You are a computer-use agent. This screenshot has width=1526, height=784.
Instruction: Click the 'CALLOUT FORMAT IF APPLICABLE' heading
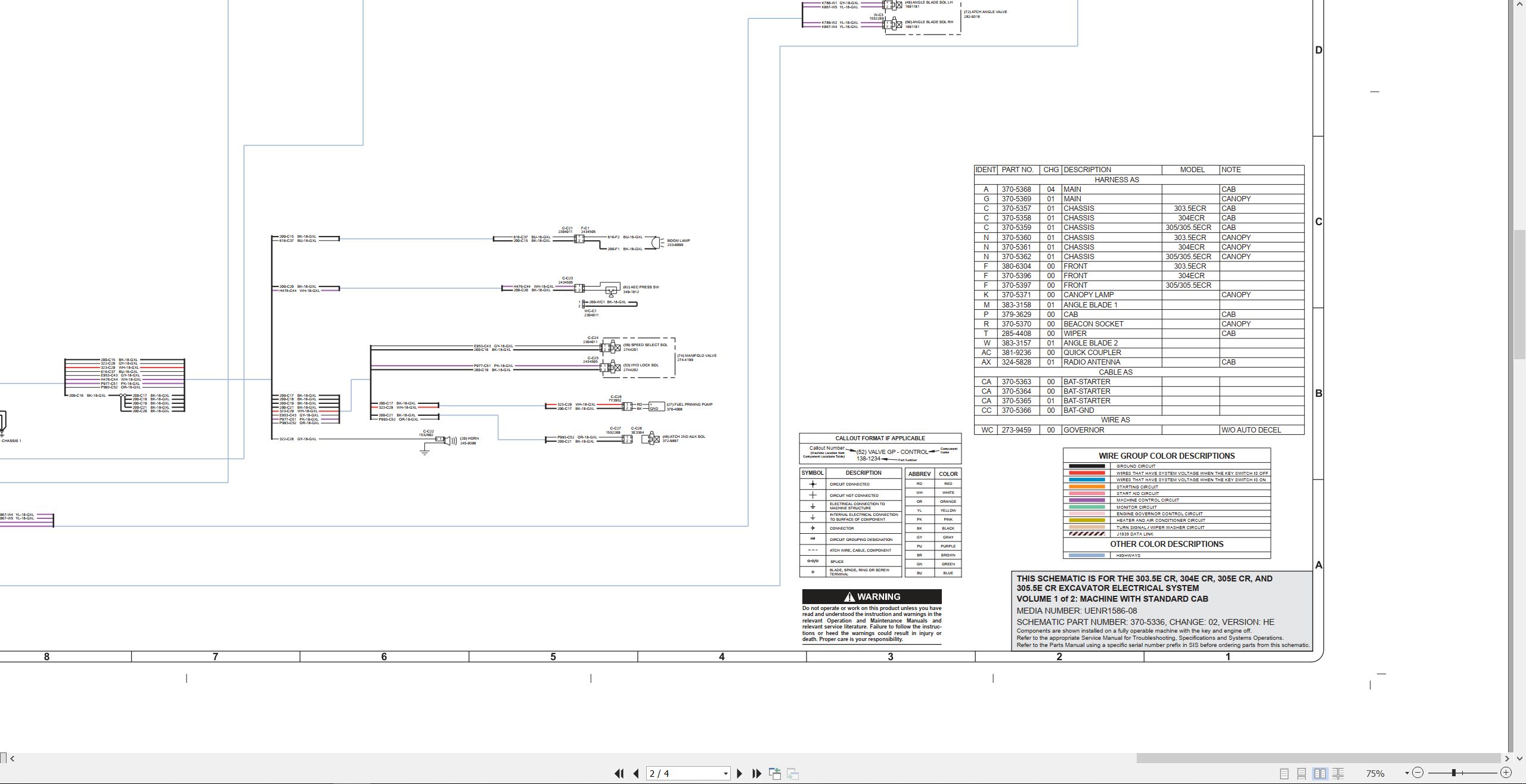coord(880,438)
